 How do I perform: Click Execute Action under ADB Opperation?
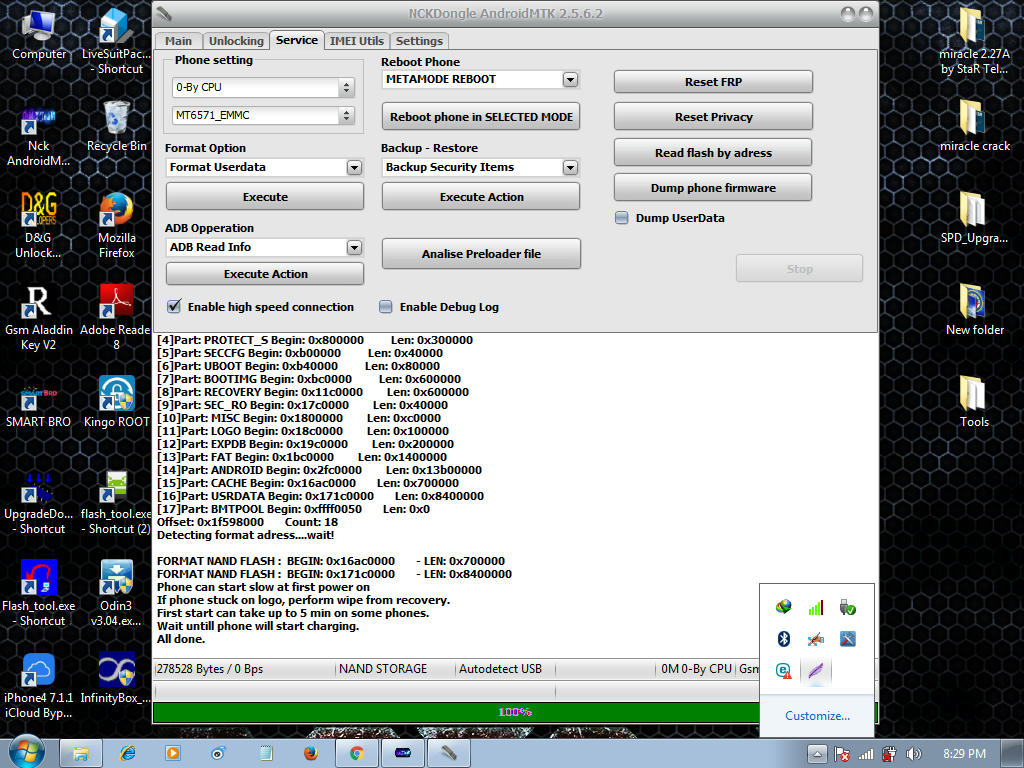pos(264,274)
